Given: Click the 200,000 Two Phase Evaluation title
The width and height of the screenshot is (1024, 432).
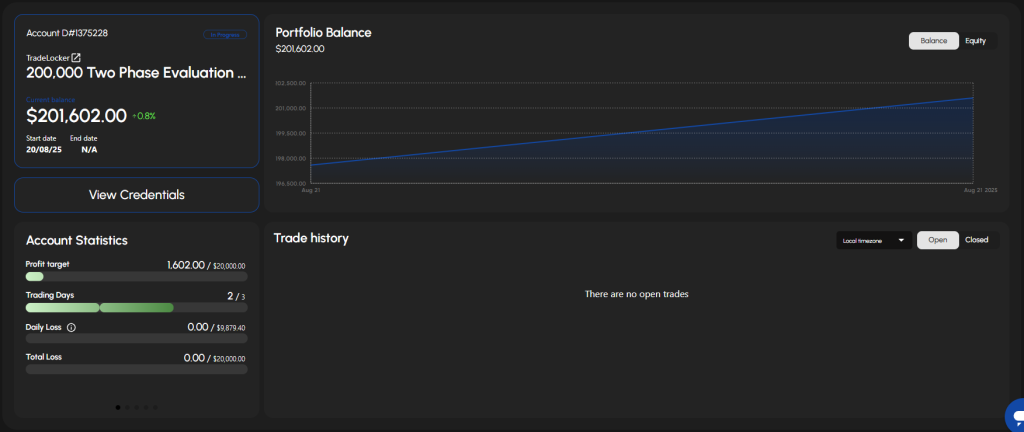Looking at the screenshot, I should pyautogui.click(x=136, y=73).
